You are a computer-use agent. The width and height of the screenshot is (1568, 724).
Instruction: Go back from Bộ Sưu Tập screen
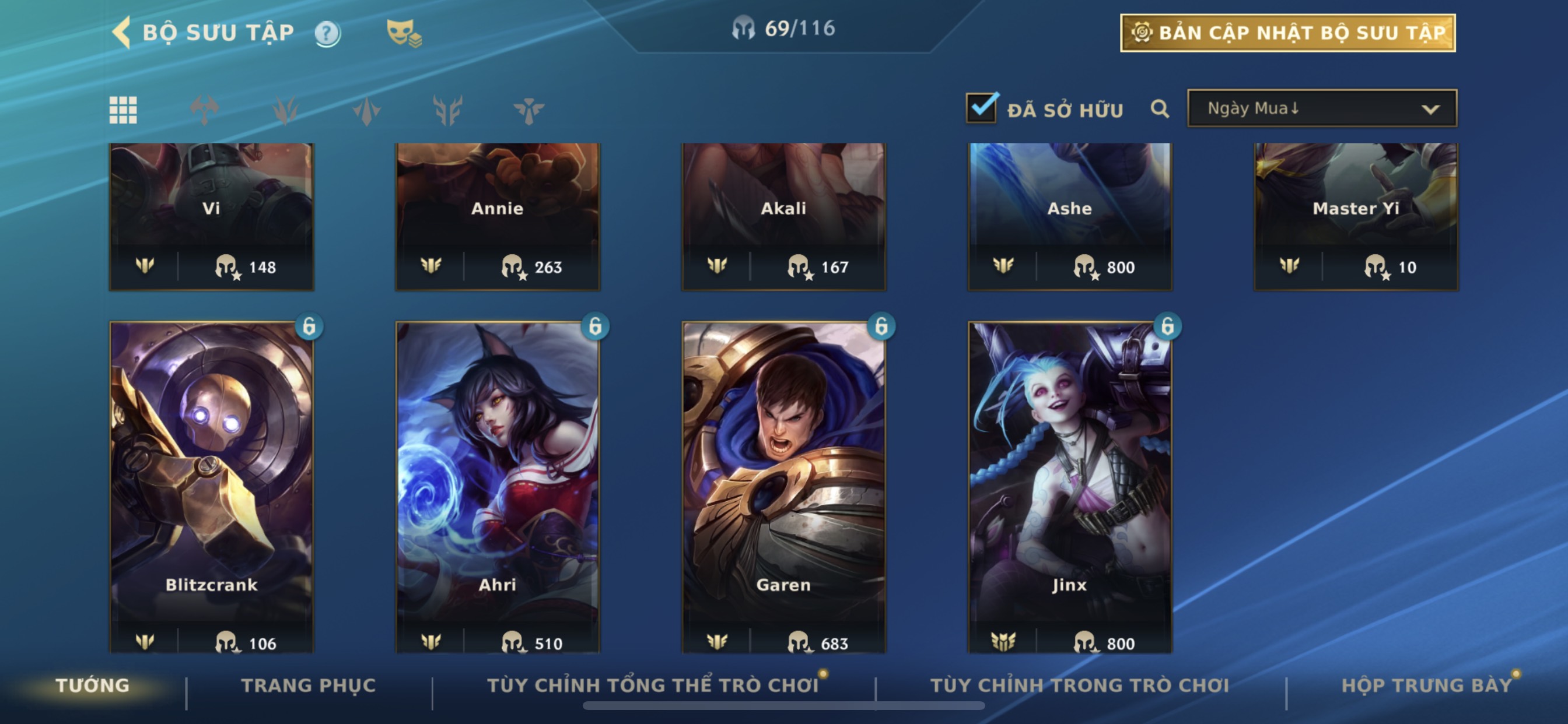[x=122, y=32]
